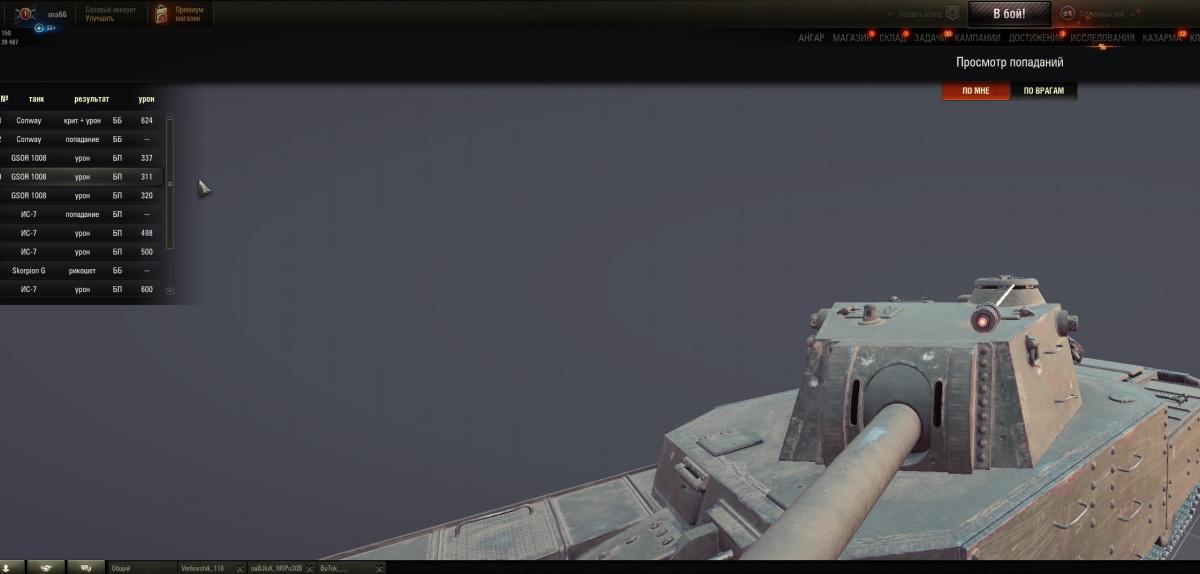
Task: Click hits list scrollbar down arrow
Action: coord(169,291)
